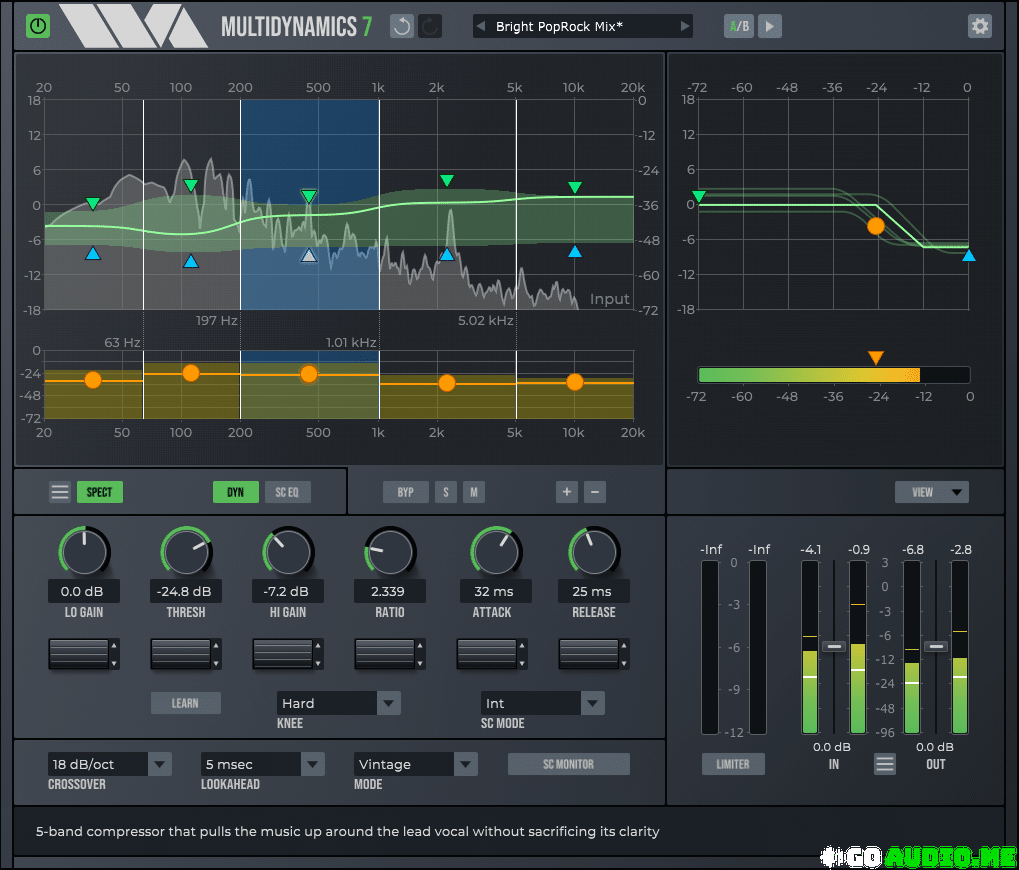Click the RELEASE knob
The width and height of the screenshot is (1019, 870).
(x=594, y=552)
